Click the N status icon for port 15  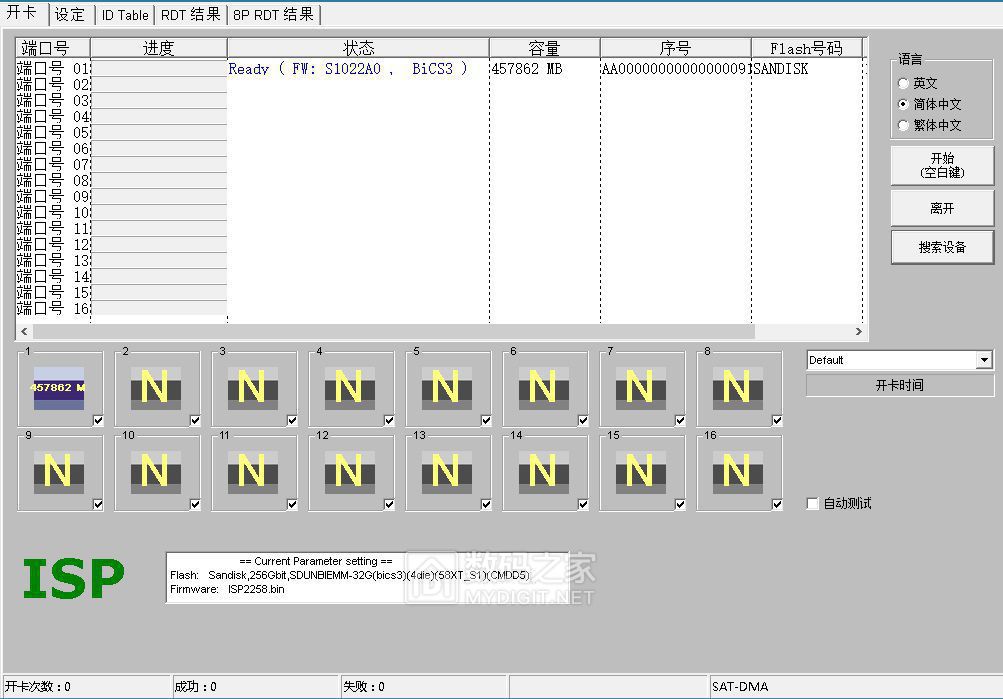point(641,472)
